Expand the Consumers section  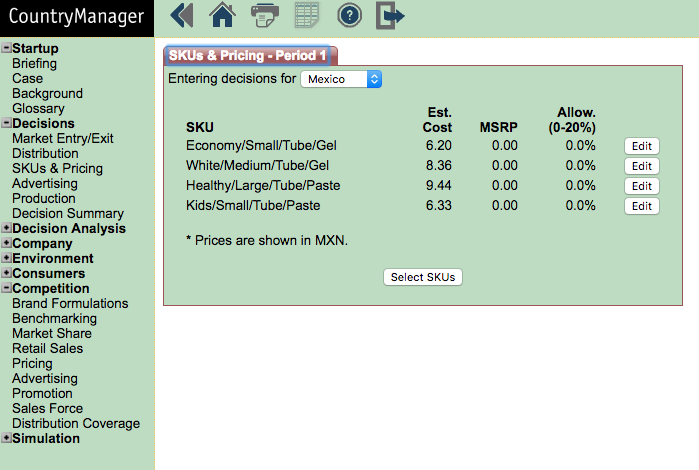6,273
